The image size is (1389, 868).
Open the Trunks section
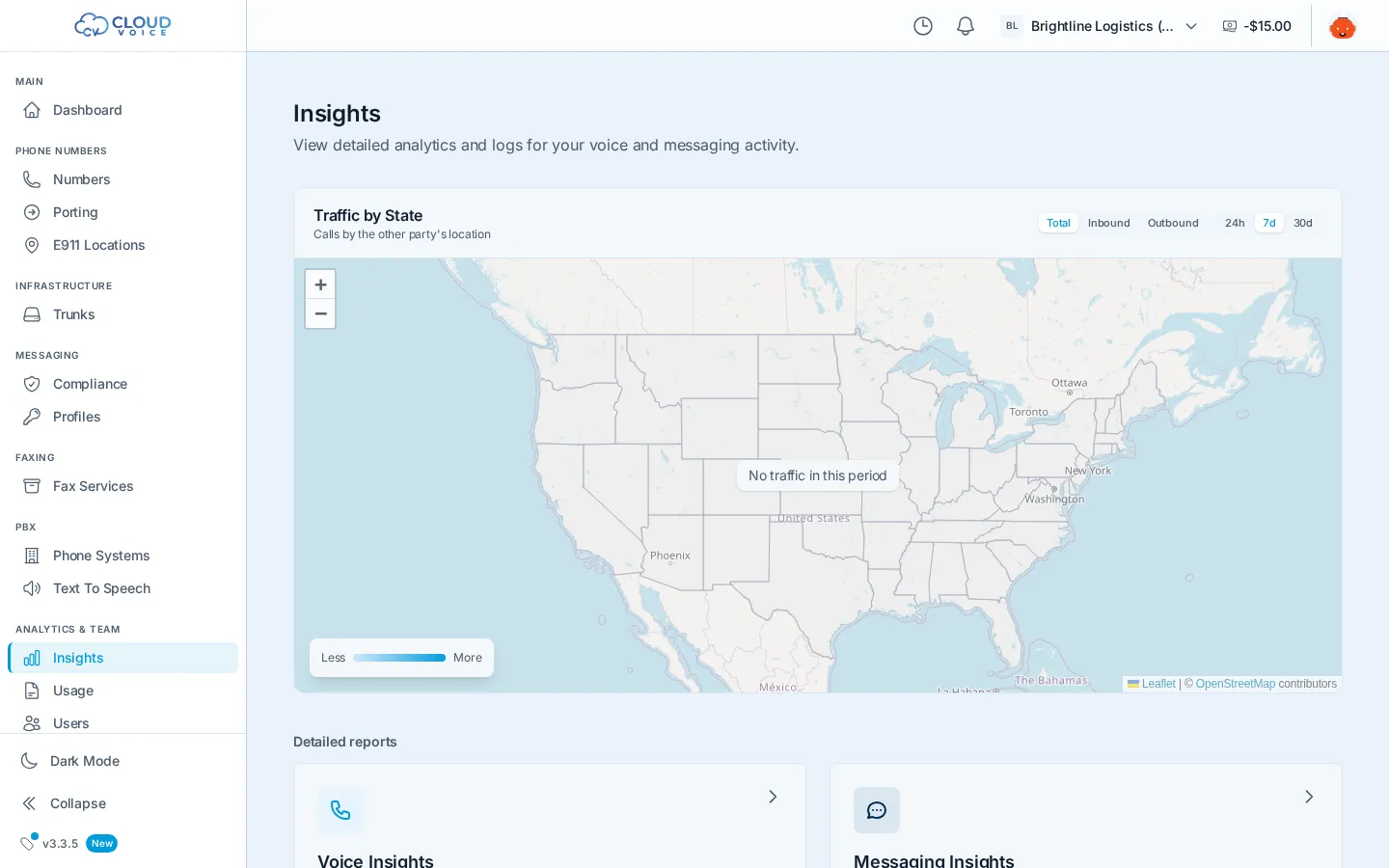pos(123,314)
